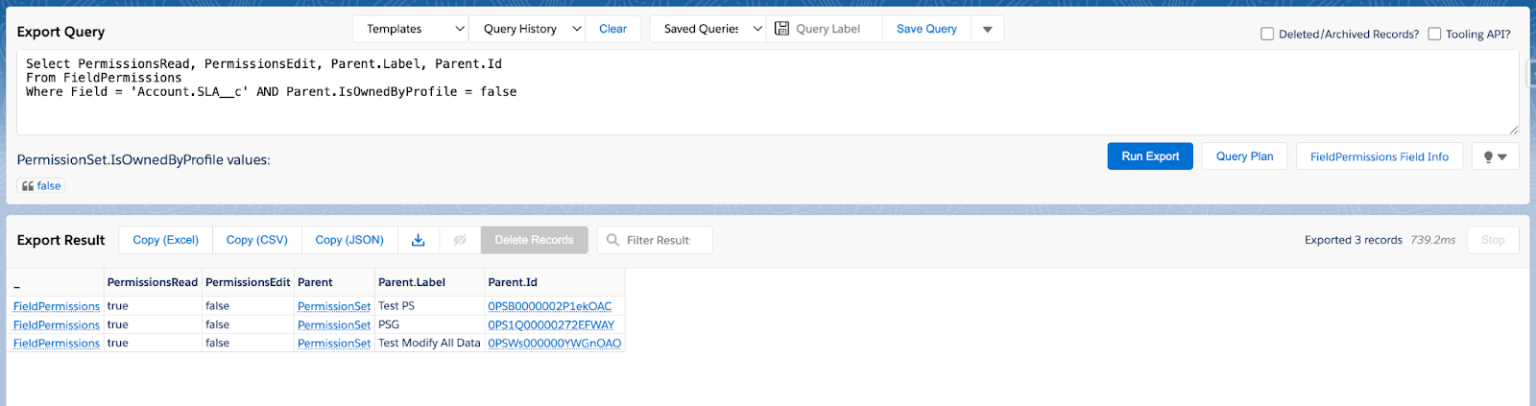Image resolution: width=1536 pixels, height=406 pixels.
Task: Click the 'Export Result' heading
Action: point(61,240)
